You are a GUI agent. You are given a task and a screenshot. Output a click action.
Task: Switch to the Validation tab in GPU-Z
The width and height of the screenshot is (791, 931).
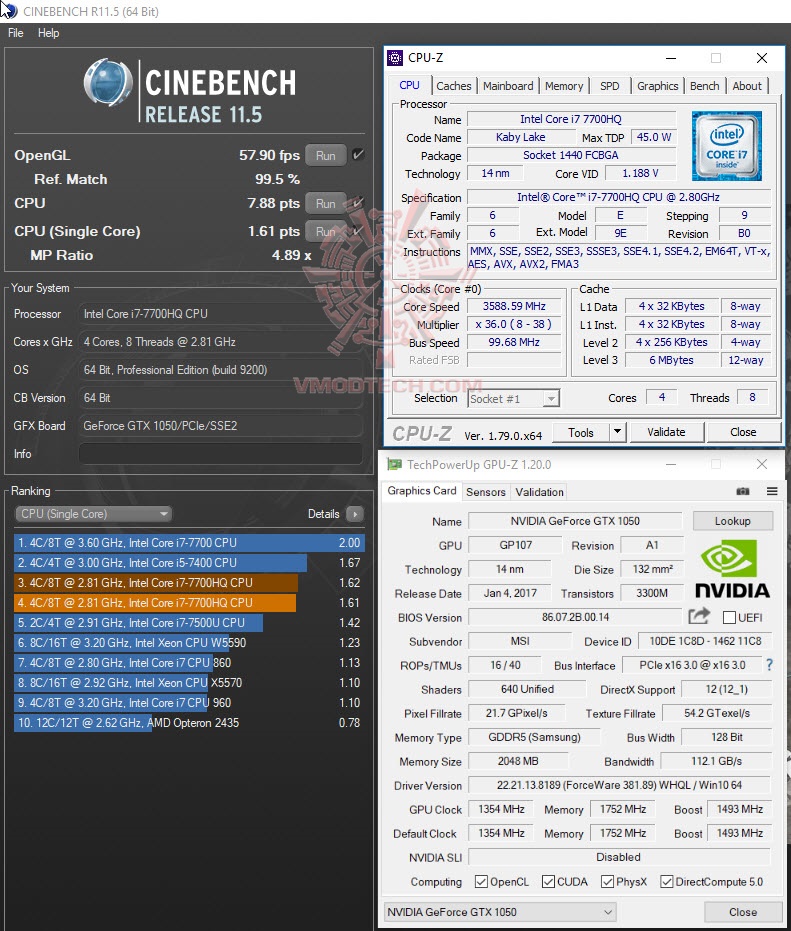point(539,492)
